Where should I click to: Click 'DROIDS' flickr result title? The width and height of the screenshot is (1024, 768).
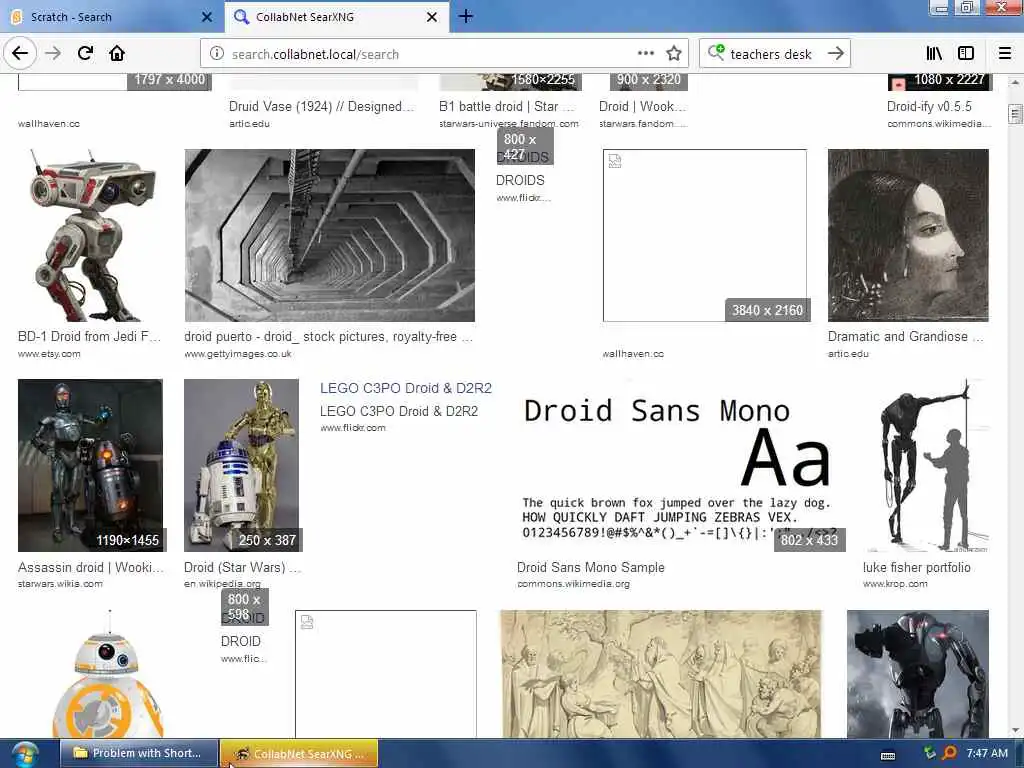coord(520,180)
